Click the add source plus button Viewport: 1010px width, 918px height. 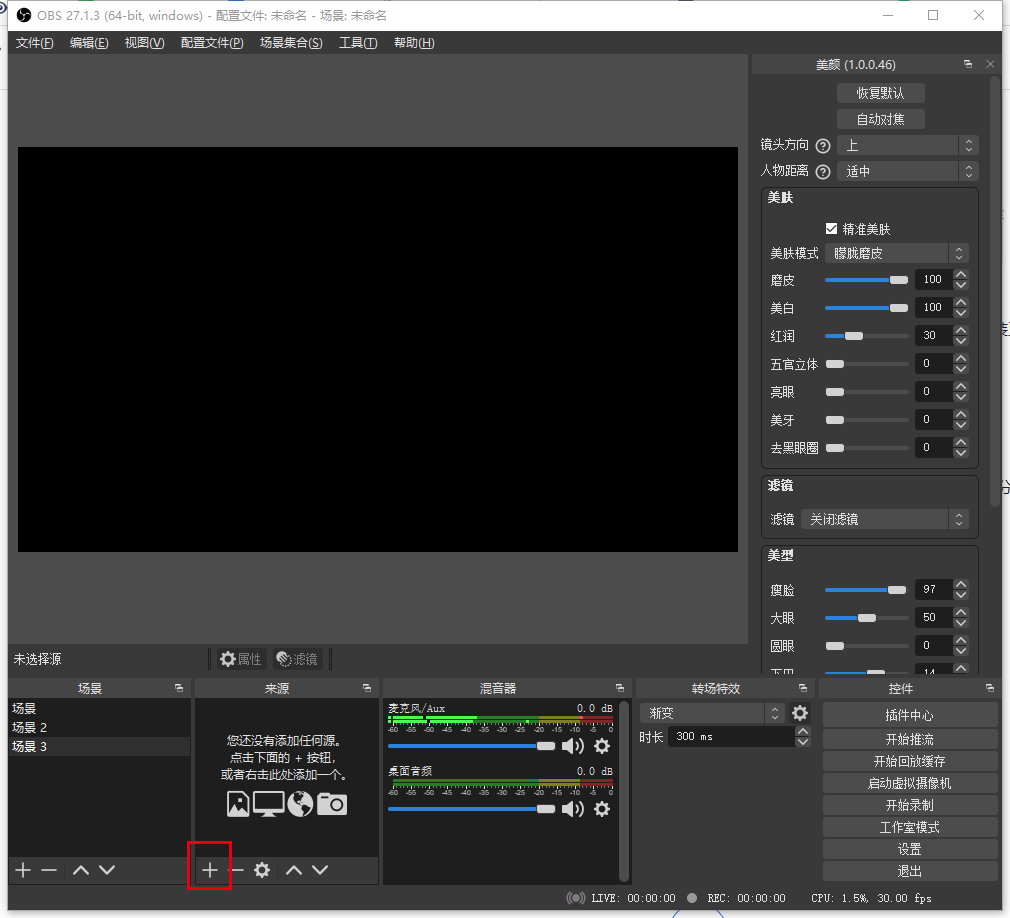tap(209, 870)
